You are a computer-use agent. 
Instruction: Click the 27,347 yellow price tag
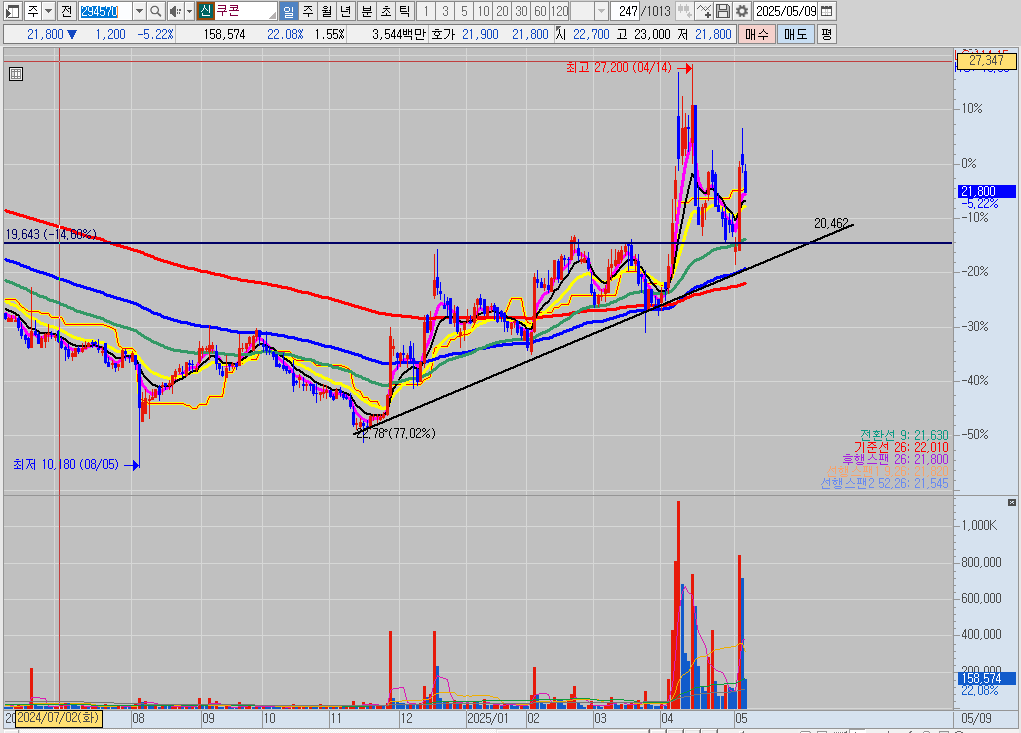click(986, 61)
